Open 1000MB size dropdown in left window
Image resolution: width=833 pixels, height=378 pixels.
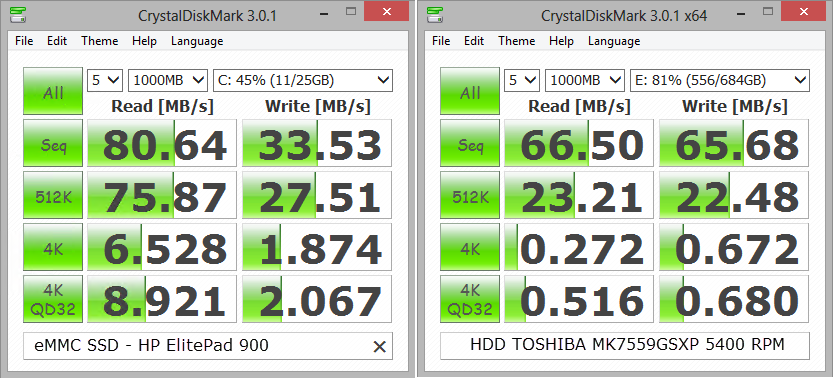168,80
